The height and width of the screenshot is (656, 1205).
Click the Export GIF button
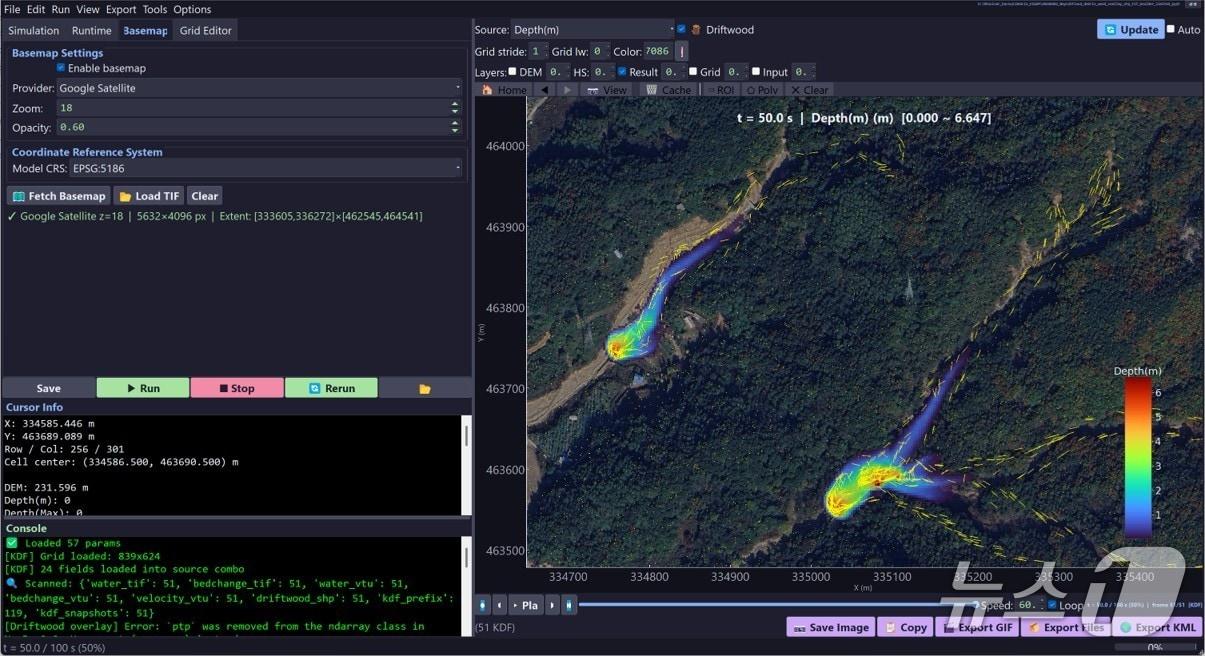point(974,627)
